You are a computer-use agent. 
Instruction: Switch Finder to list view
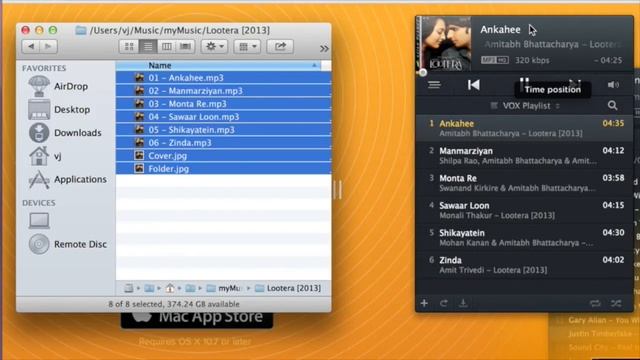(x=148, y=47)
